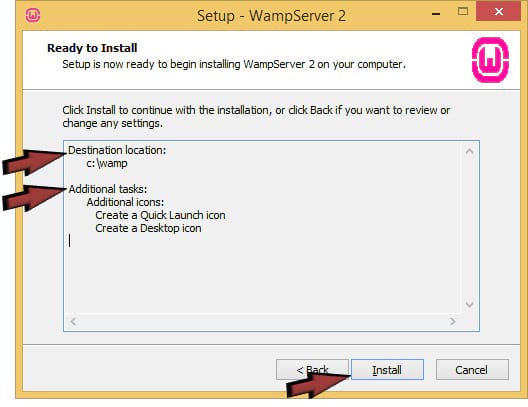This screenshot has width=528, height=407.
Task: Click the Destination location line
Action: coord(117,150)
